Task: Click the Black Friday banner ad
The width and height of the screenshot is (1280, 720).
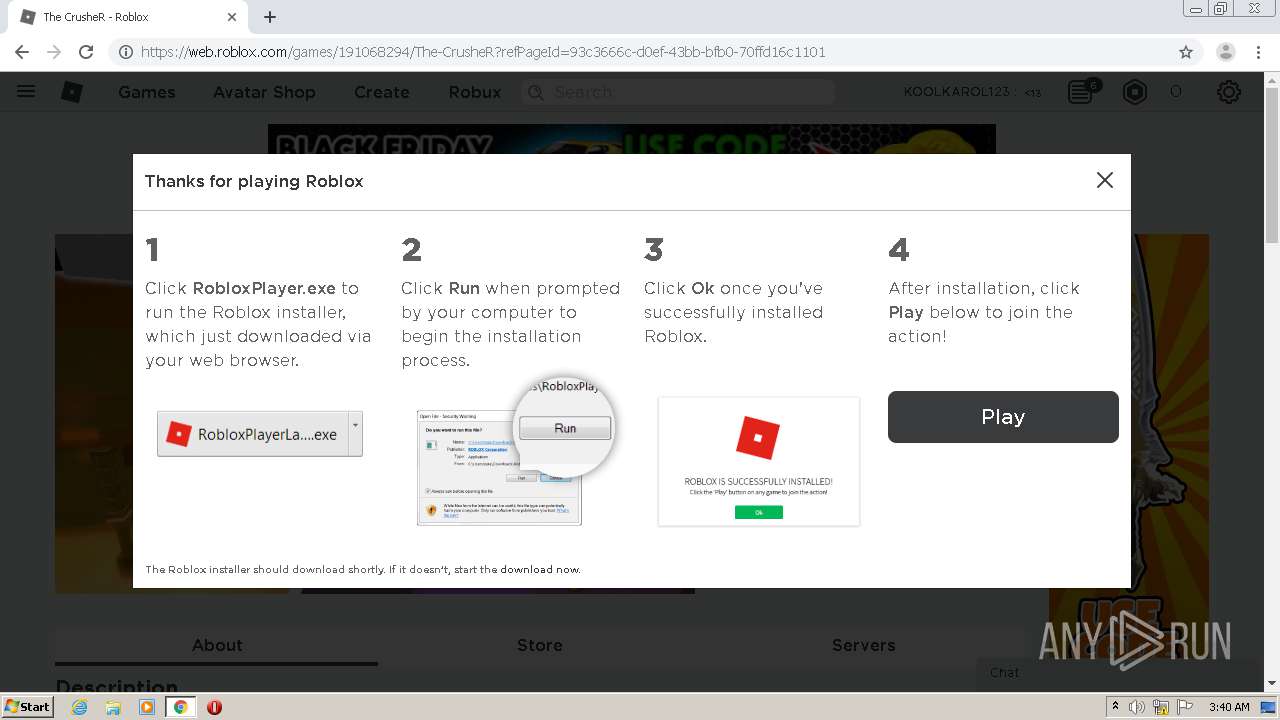Action: coord(632,139)
